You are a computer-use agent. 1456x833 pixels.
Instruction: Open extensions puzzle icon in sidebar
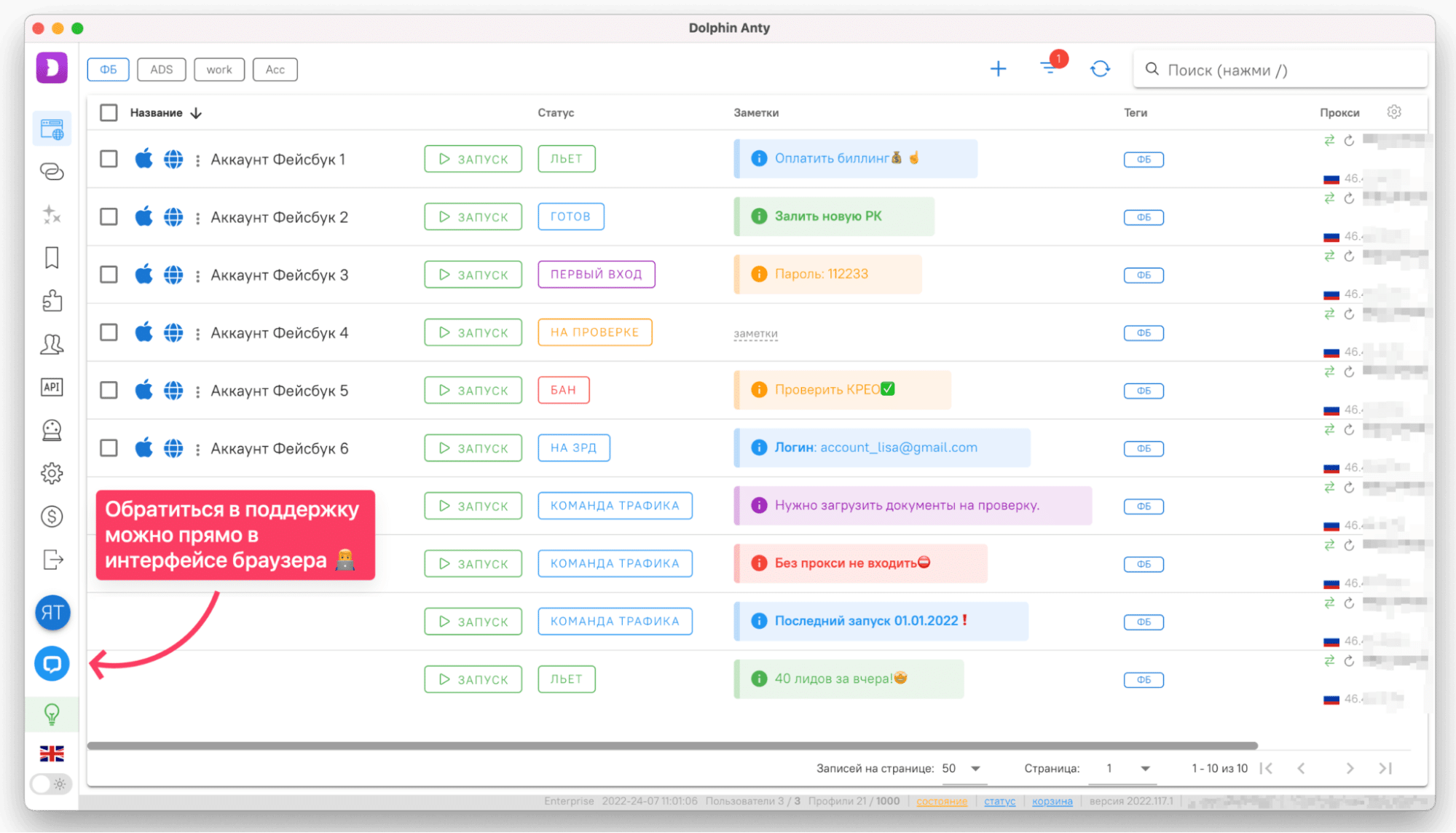pyautogui.click(x=52, y=300)
